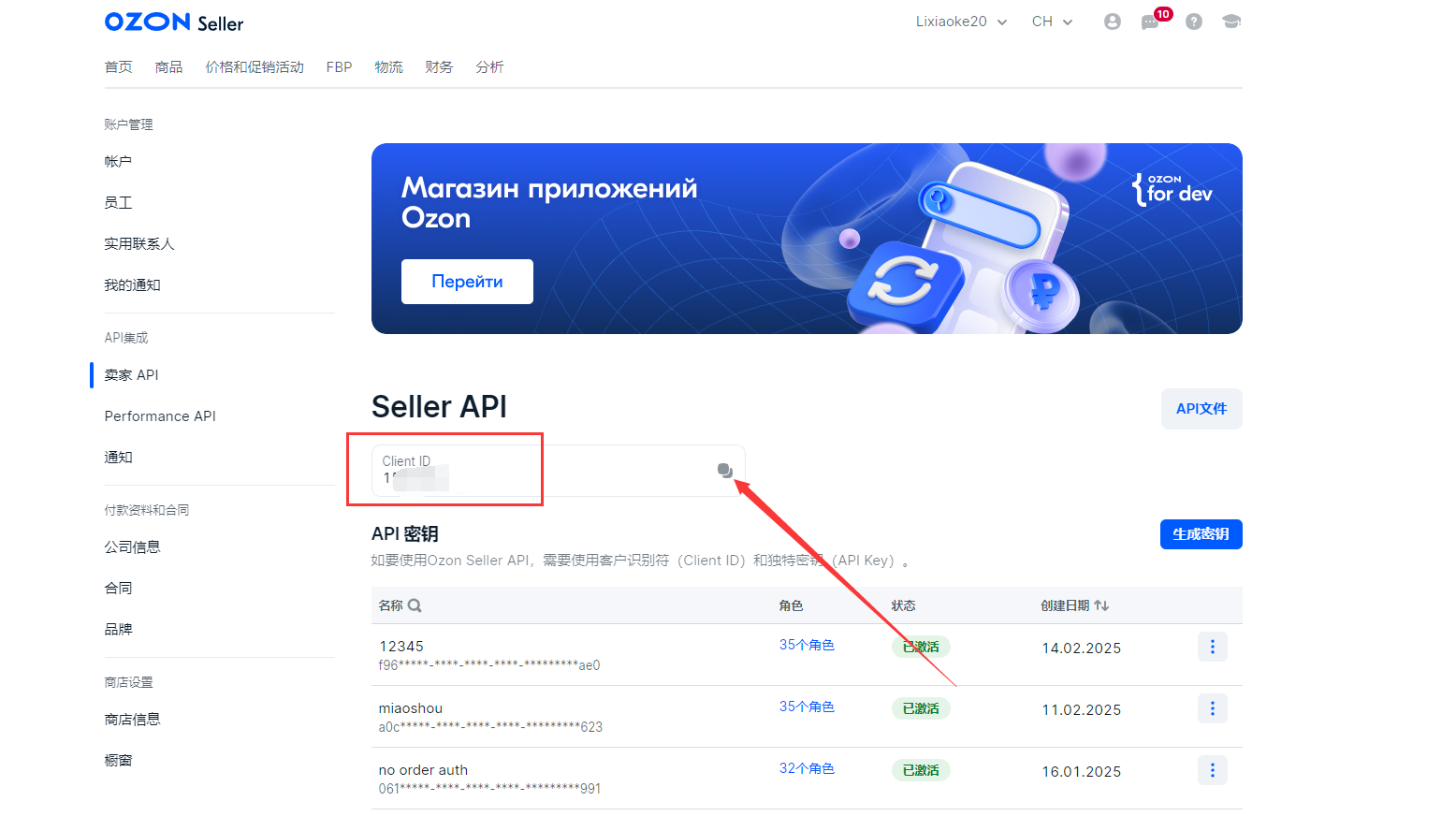Open three-dot menu for key 12345

tap(1212, 647)
